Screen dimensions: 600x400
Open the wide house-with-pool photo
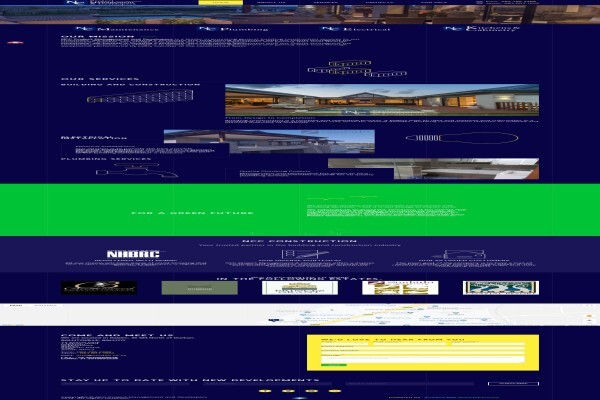coord(382,100)
